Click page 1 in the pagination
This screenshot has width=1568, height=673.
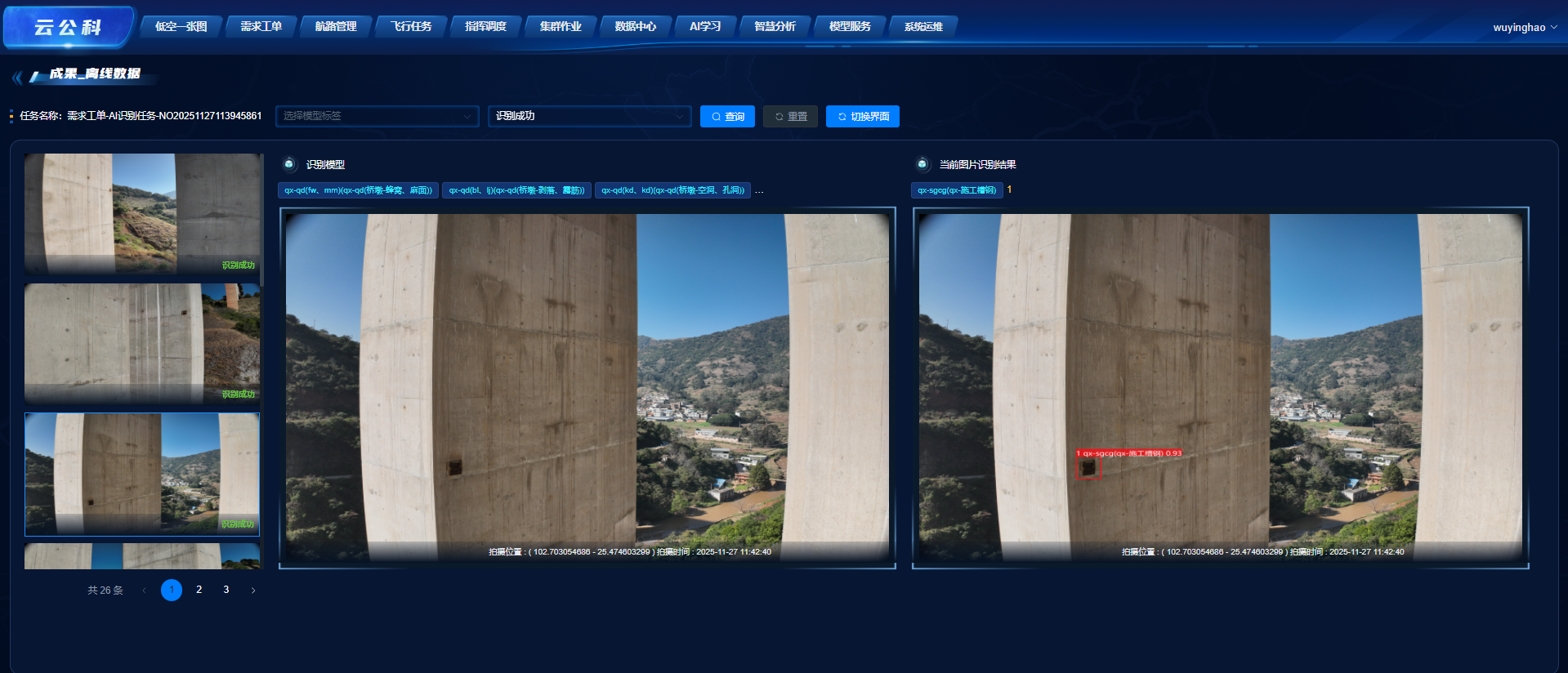pos(172,590)
